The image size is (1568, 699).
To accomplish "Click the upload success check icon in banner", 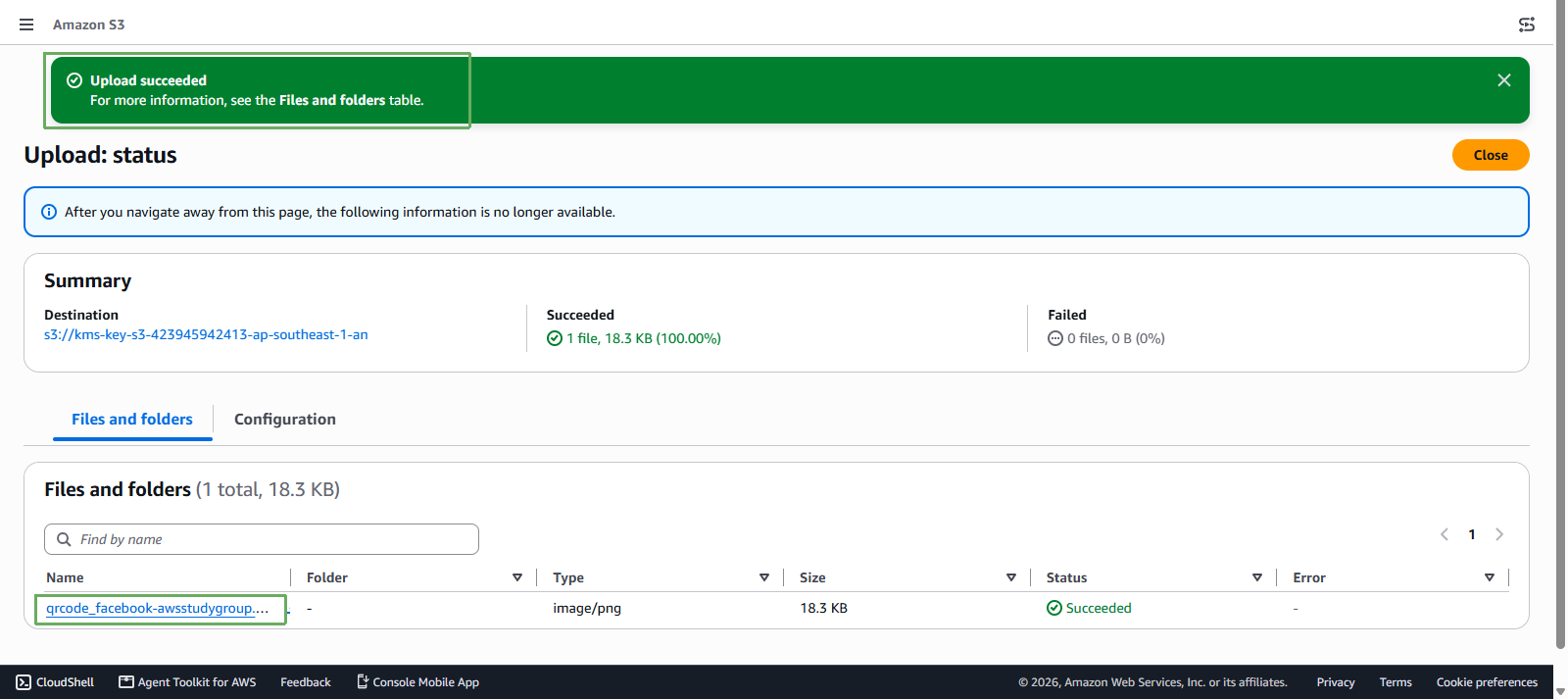I will [x=74, y=80].
